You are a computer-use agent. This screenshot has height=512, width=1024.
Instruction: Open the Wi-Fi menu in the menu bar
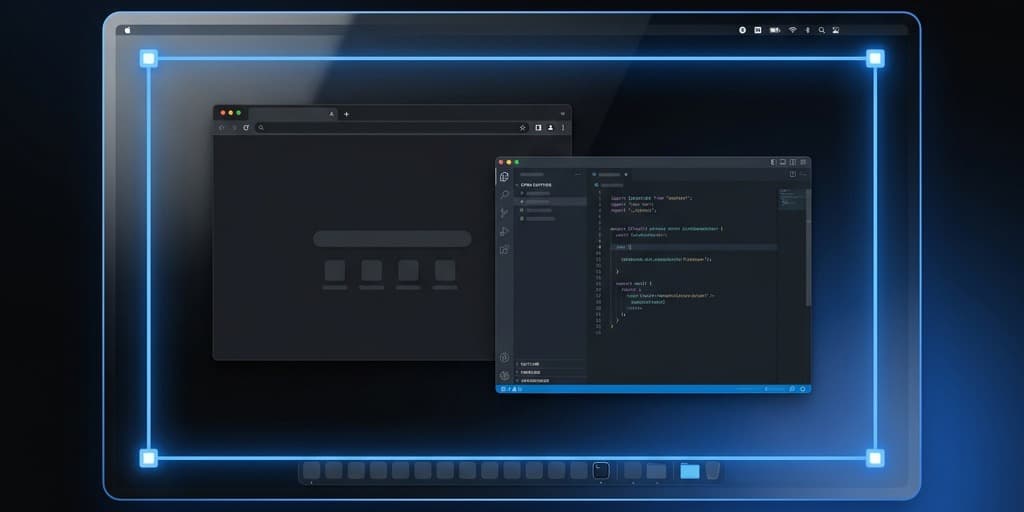(793, 30)
